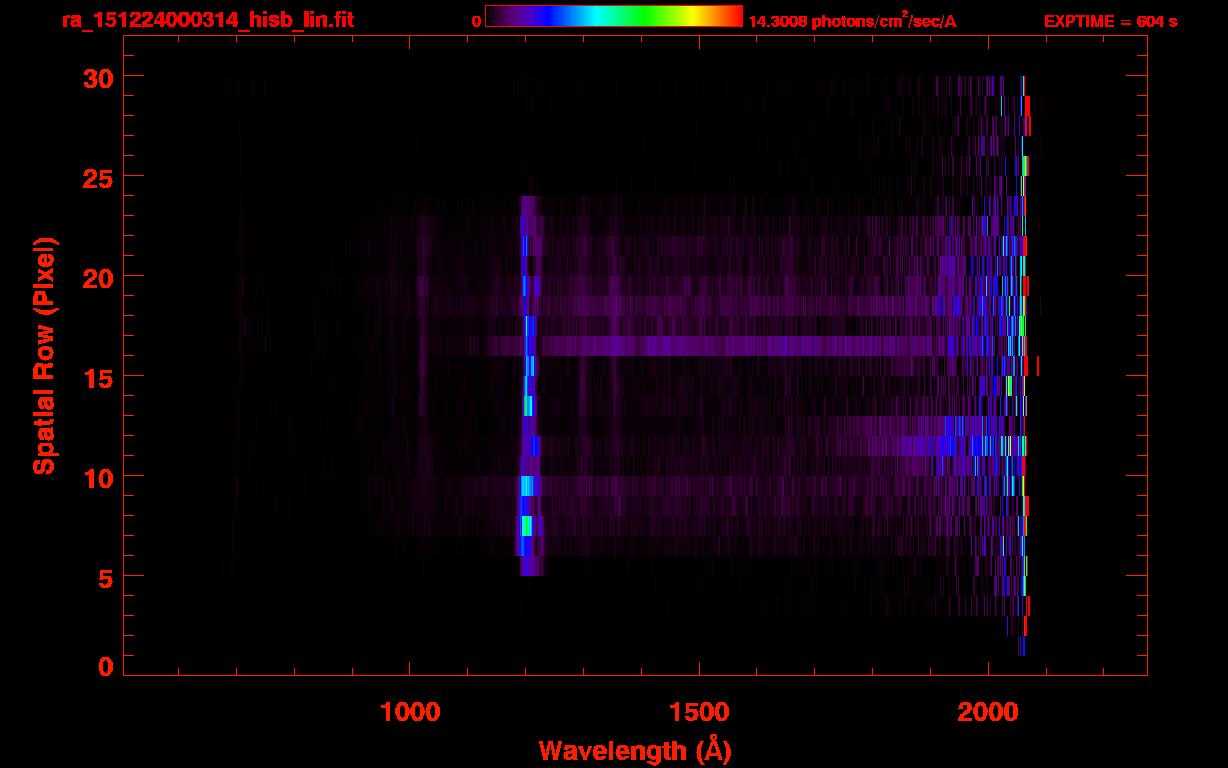Click y-axis tick label 0

[105, 666]
